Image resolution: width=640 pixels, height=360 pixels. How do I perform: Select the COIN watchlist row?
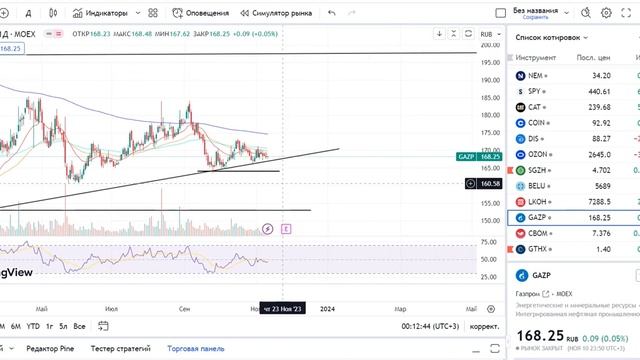coord(573,123)
